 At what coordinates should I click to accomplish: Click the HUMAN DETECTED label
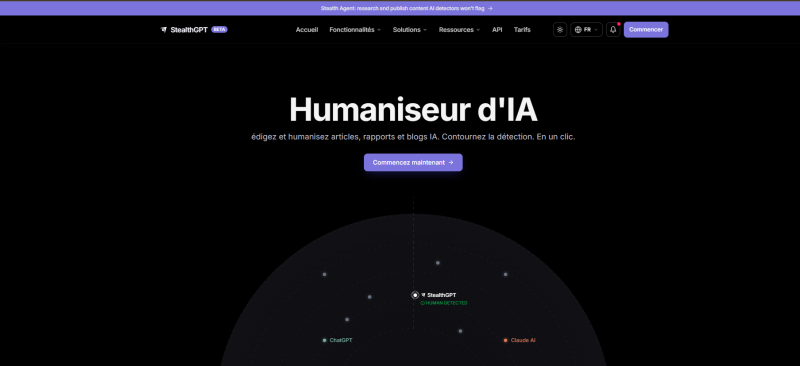[x=443, y=303]
